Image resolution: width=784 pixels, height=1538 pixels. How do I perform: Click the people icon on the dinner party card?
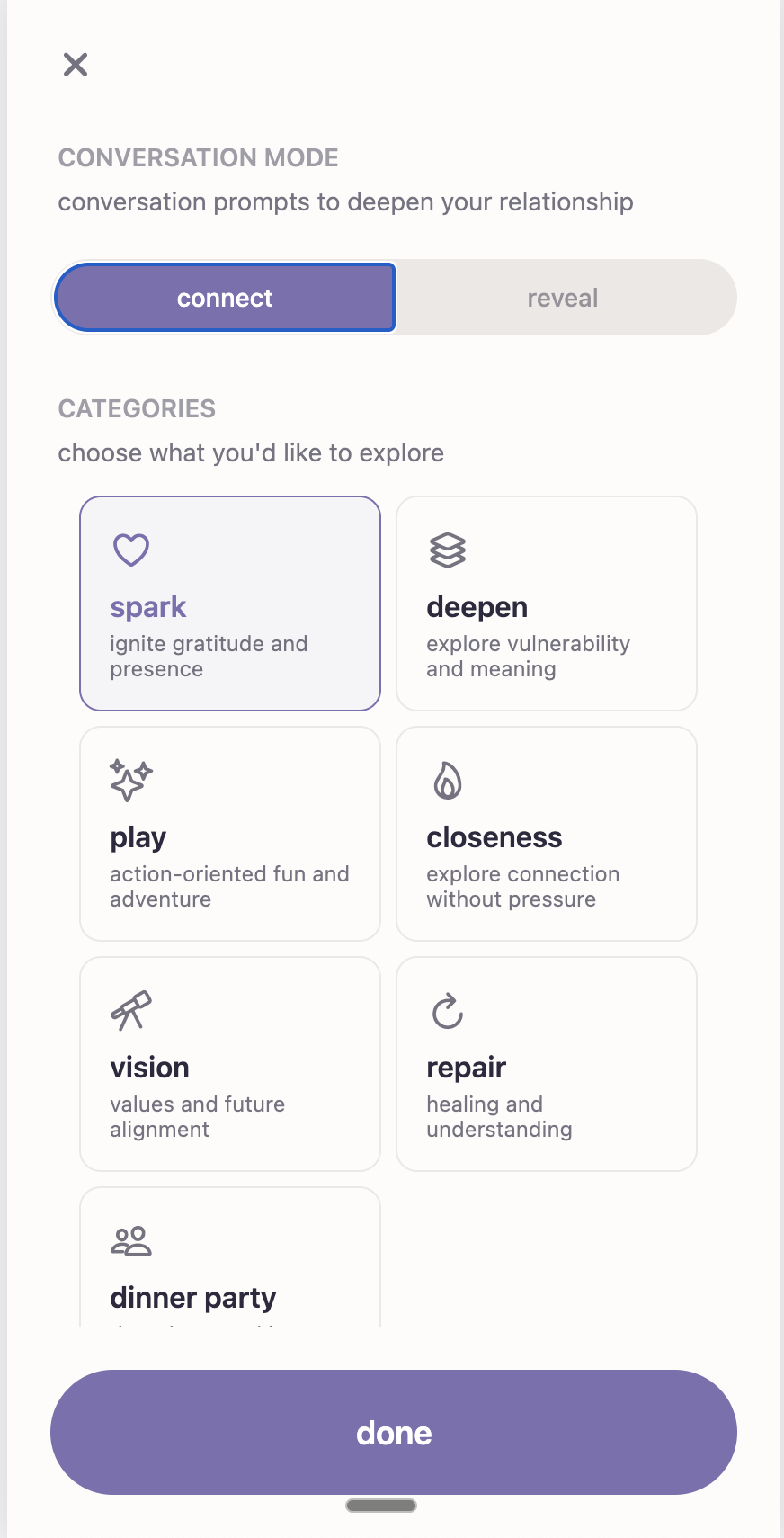click(x=130, y=1240)
